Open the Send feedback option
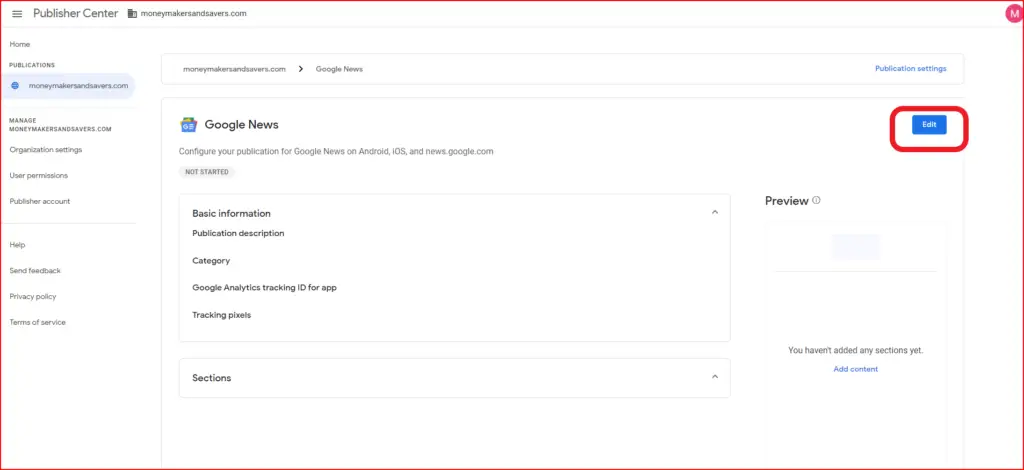Viewport: 1024px width, 470px height. [35, 270]
